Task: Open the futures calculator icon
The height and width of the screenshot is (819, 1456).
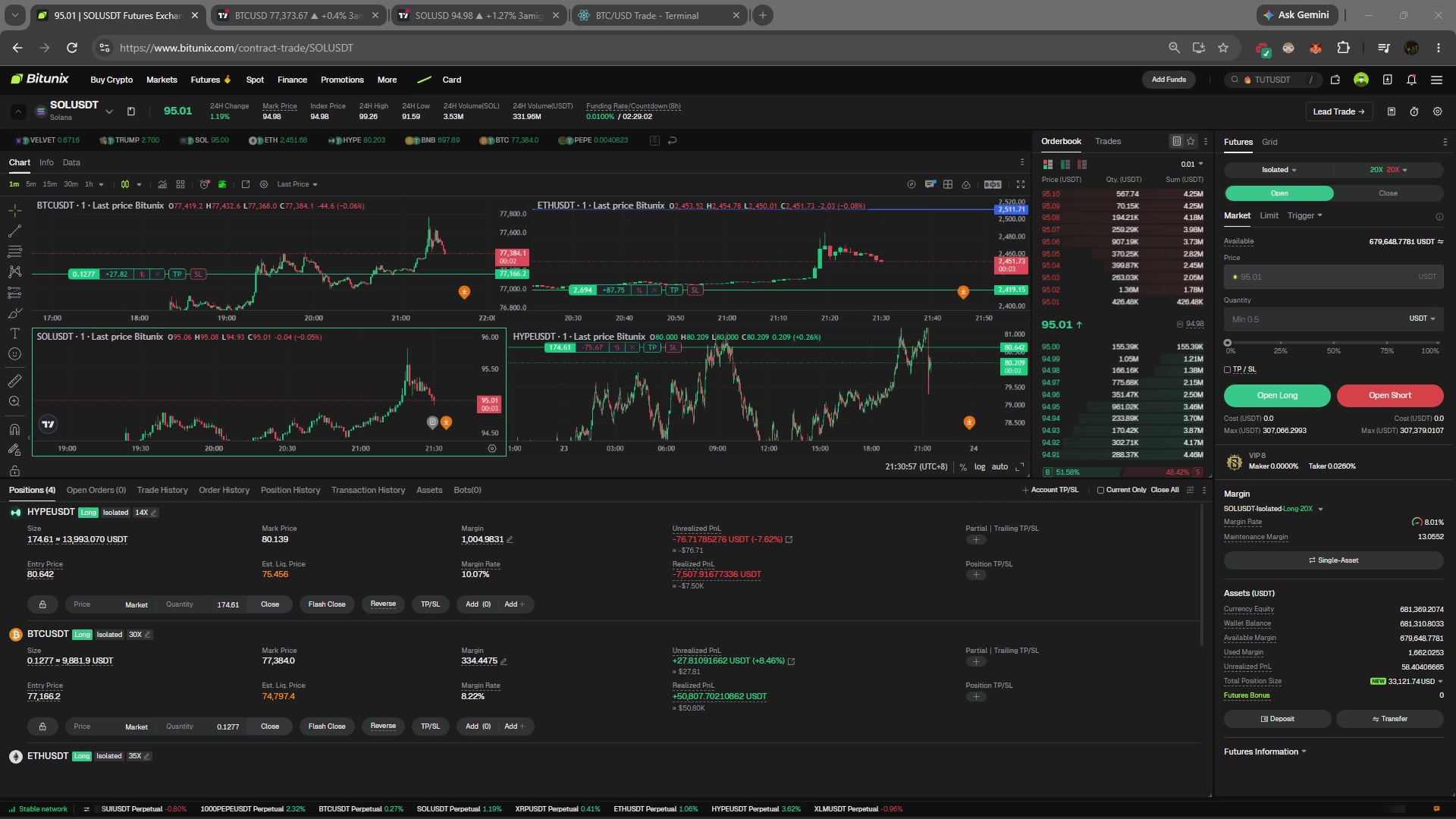Action: coord(1392,111)
